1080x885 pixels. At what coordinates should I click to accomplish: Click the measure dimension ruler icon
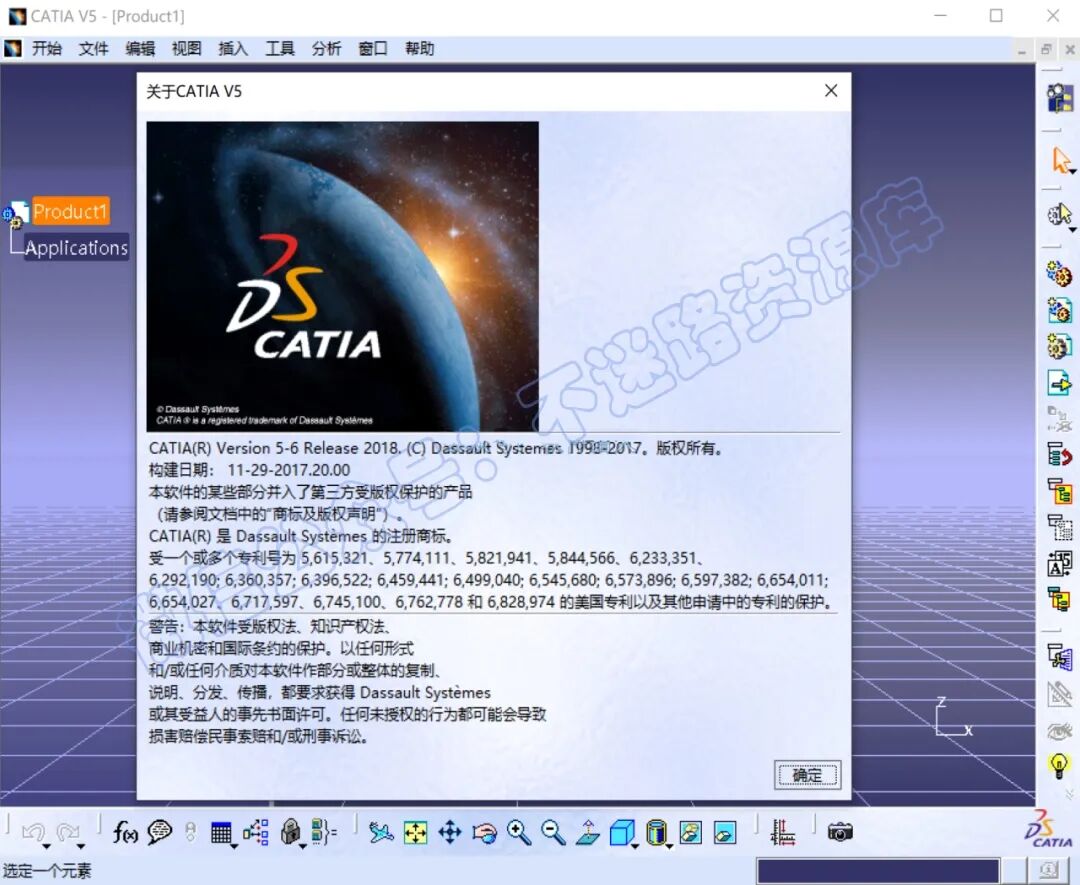tap(783, 833)
